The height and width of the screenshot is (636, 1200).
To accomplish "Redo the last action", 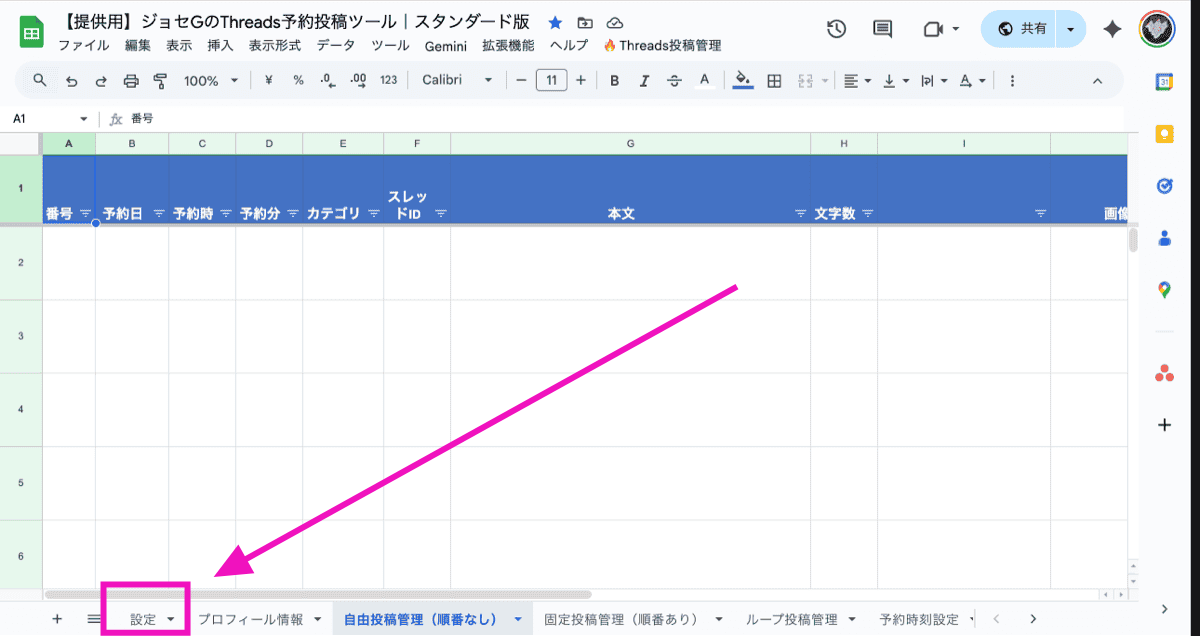I will (101, 80).
